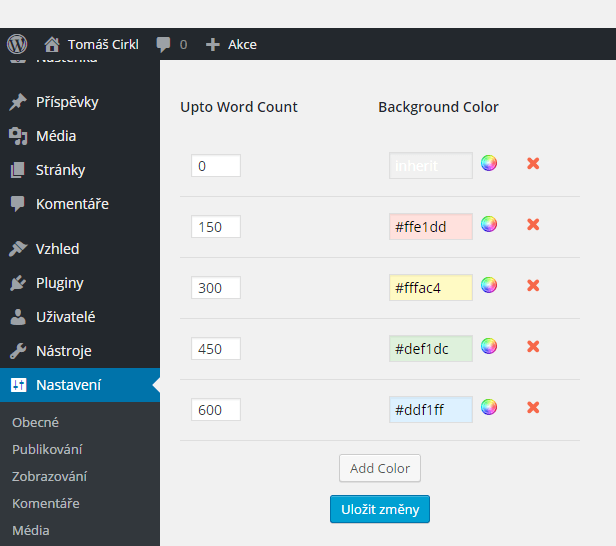Image resolution: width=616 pixels, height=546 pixels.
Task: Open the home icon for Tomáš Cirkl
Action: click(x=51, y=44)
